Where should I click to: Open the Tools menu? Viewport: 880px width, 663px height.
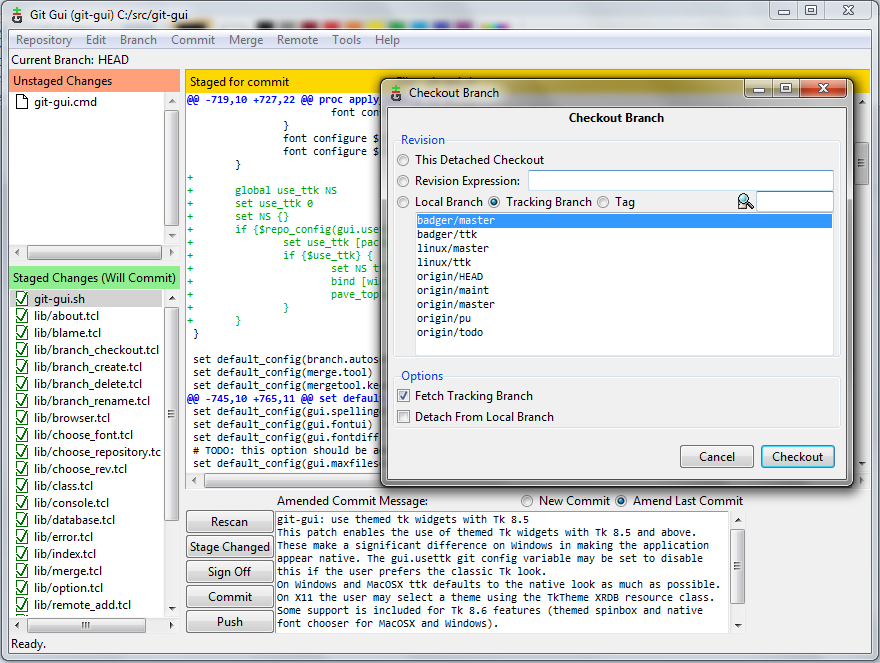[346, 40]
